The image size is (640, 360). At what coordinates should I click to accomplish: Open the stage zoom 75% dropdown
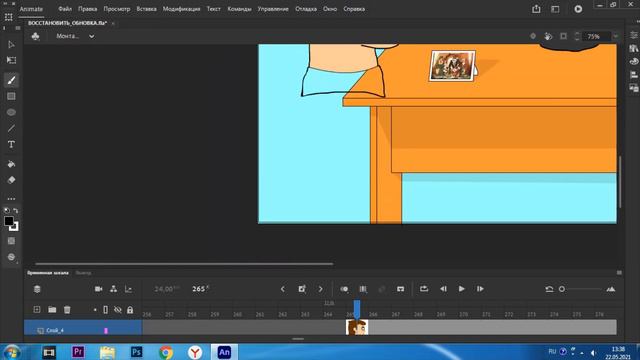[616, 36]
